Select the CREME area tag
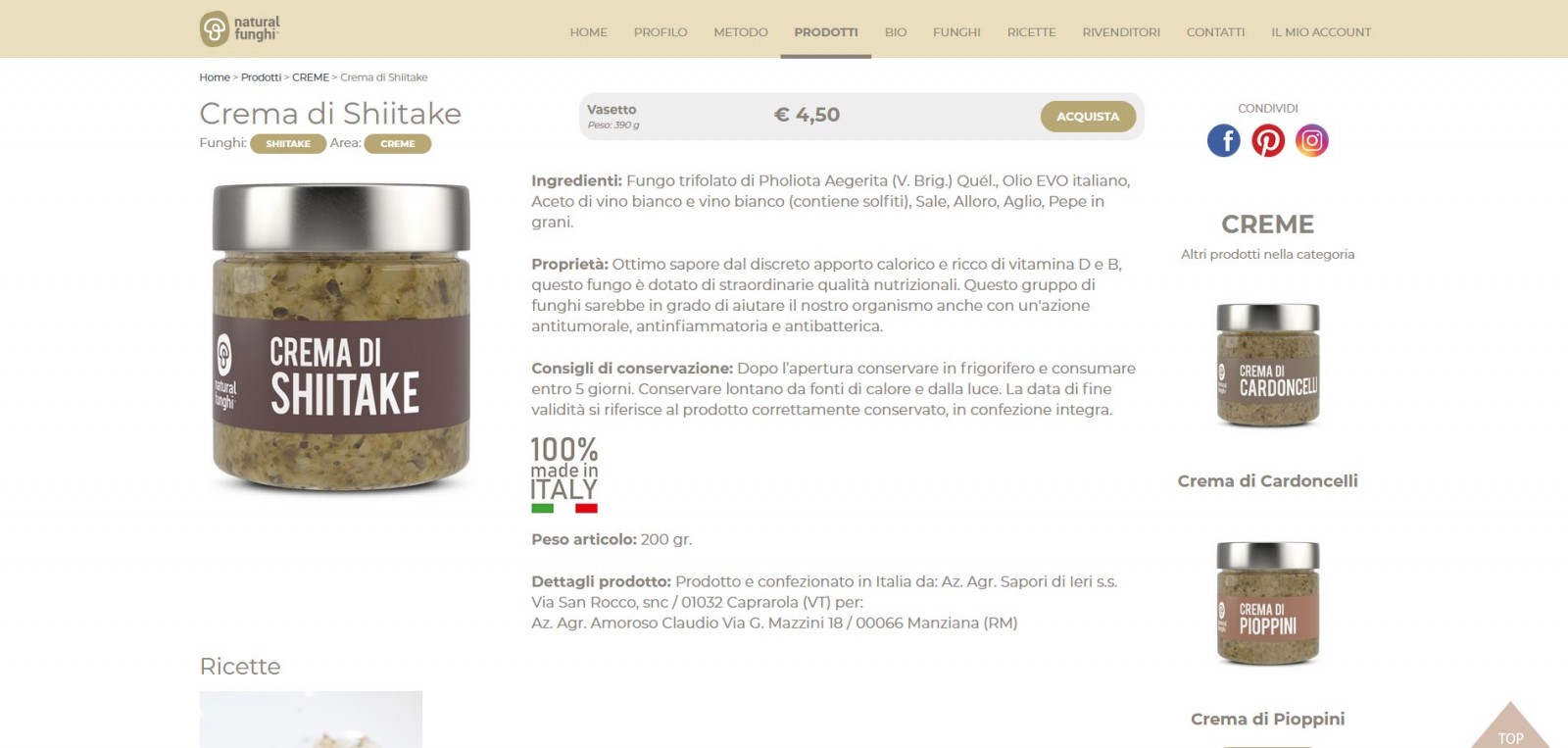Image resolution: width=1568 pixels, height=748 pixels. [x=398, y=143]
